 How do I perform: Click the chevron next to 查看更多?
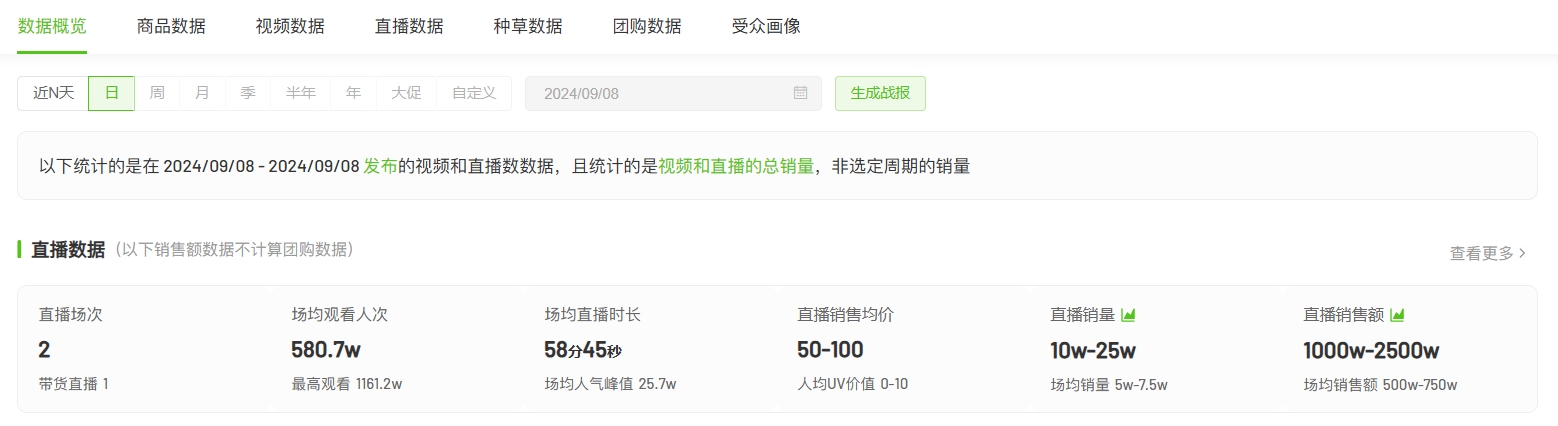(x=1523, y=254)
